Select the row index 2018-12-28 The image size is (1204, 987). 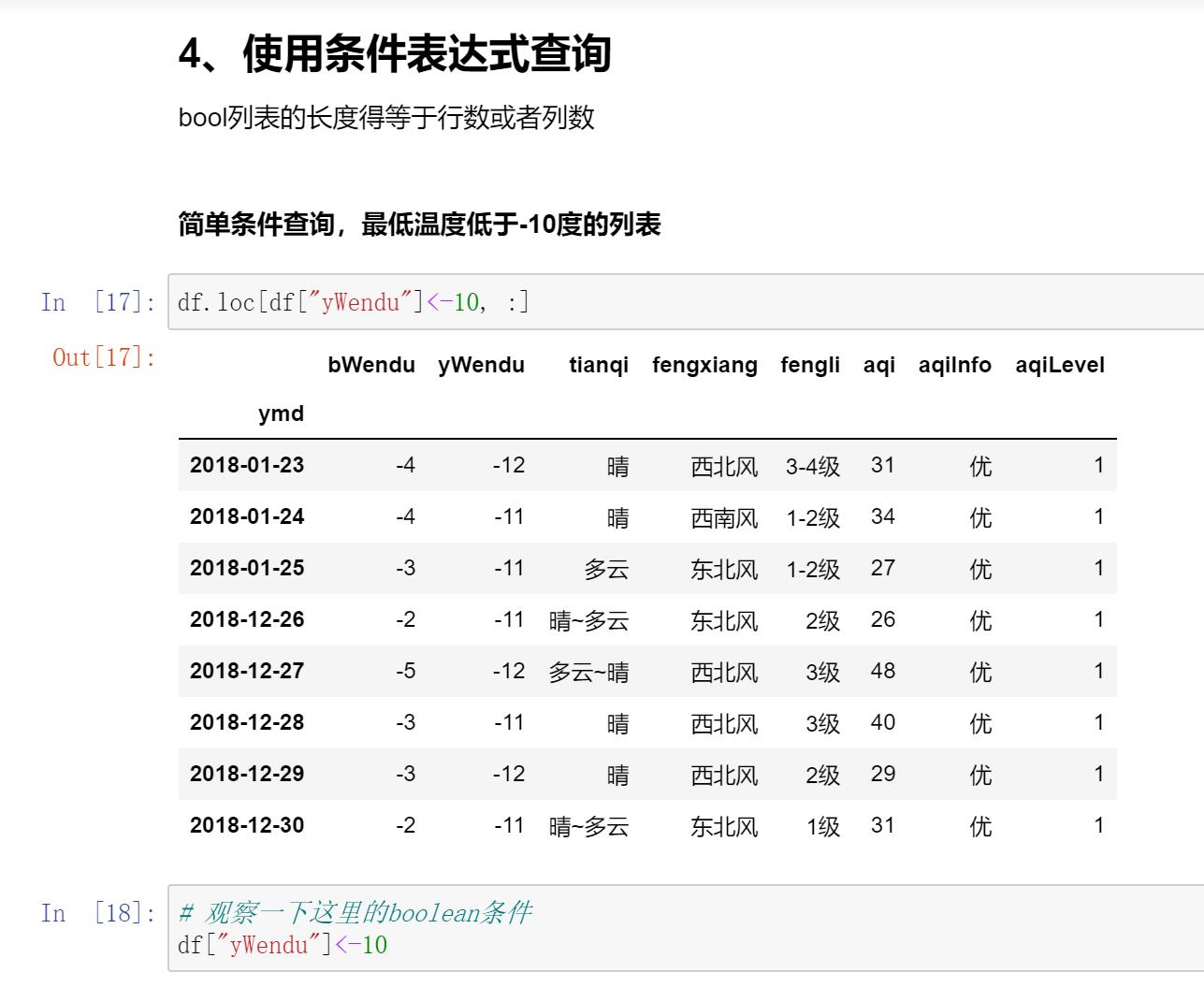(x=247, y=722)
